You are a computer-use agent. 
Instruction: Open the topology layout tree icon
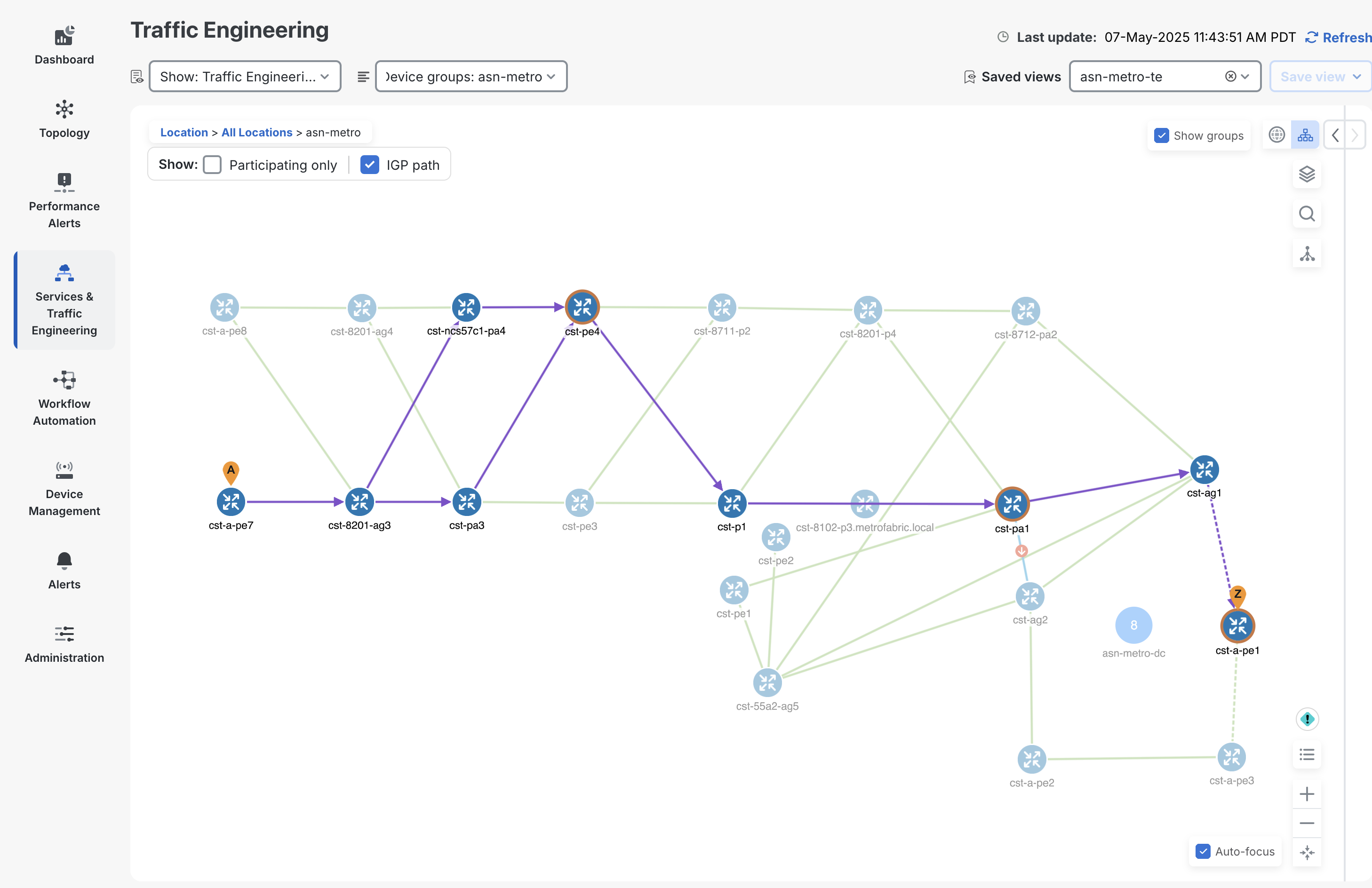pos(1306,254)
